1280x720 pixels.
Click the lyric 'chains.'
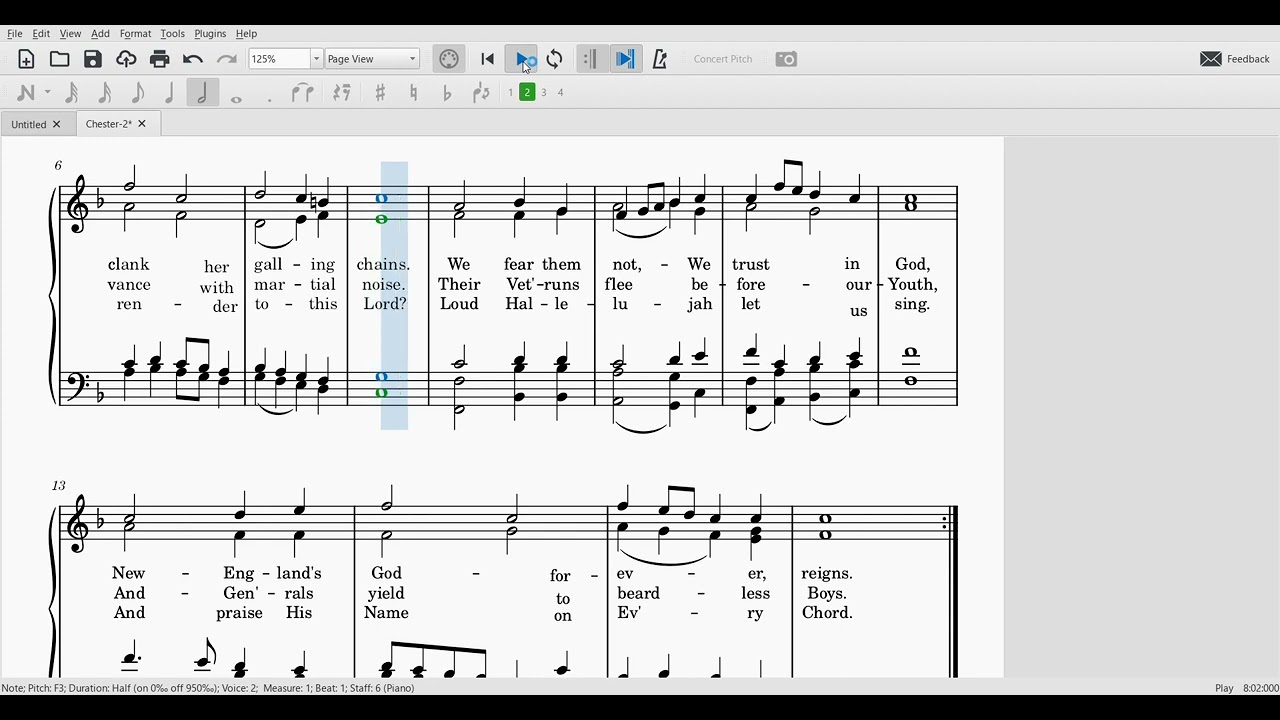point(383,265)
